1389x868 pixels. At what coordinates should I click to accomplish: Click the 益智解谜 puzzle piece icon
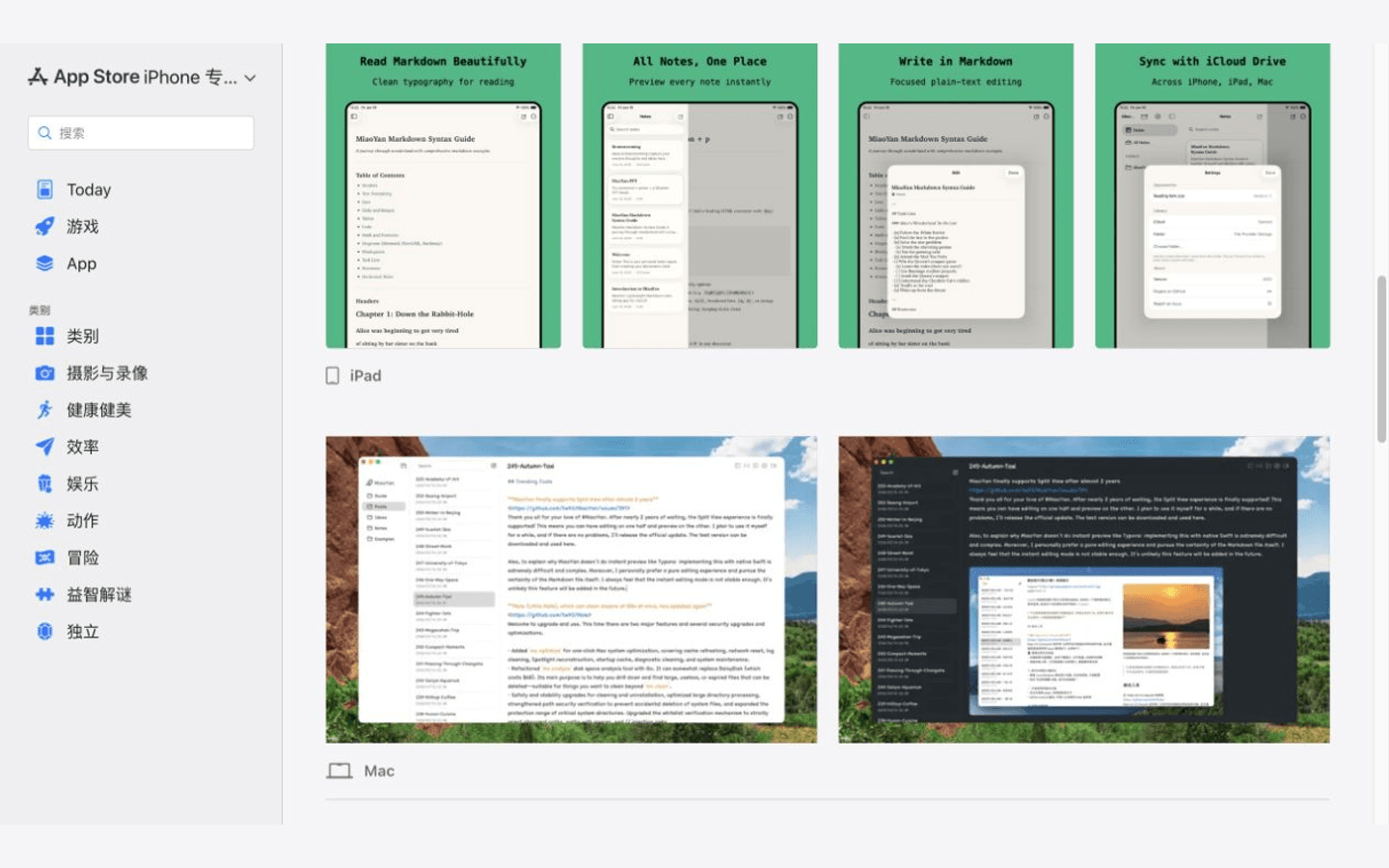tap(44, 595)
